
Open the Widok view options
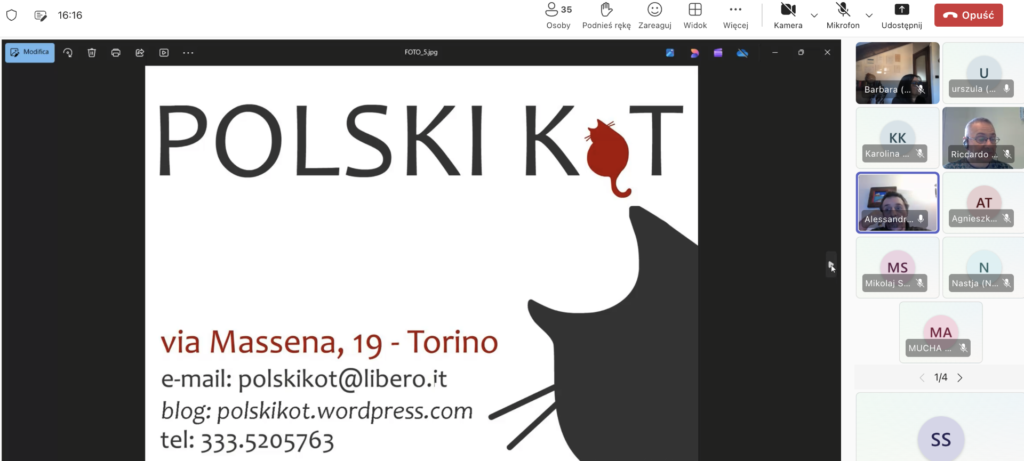[x=695, y=15]
